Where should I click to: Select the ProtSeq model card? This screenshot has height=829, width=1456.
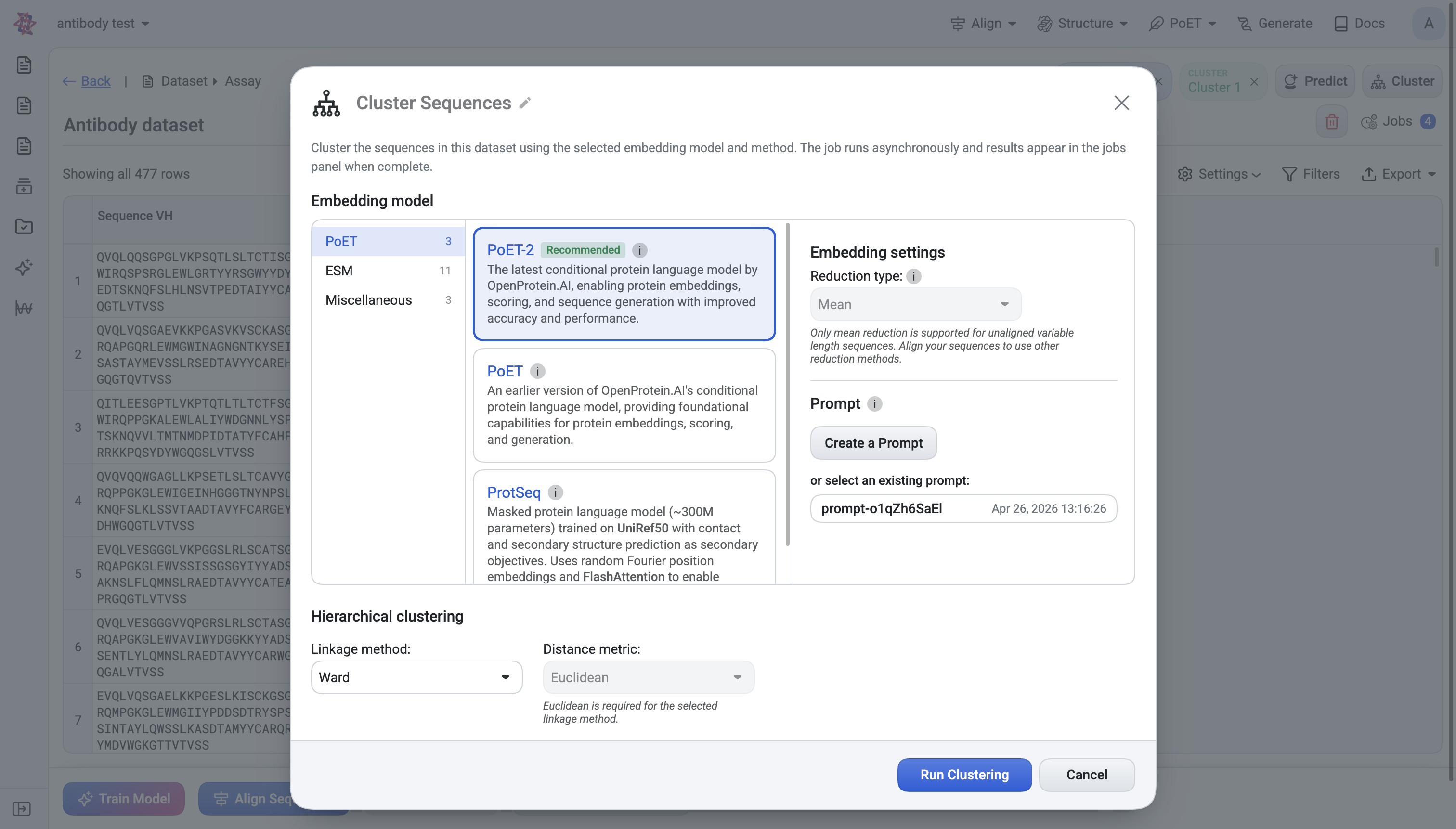624,527
